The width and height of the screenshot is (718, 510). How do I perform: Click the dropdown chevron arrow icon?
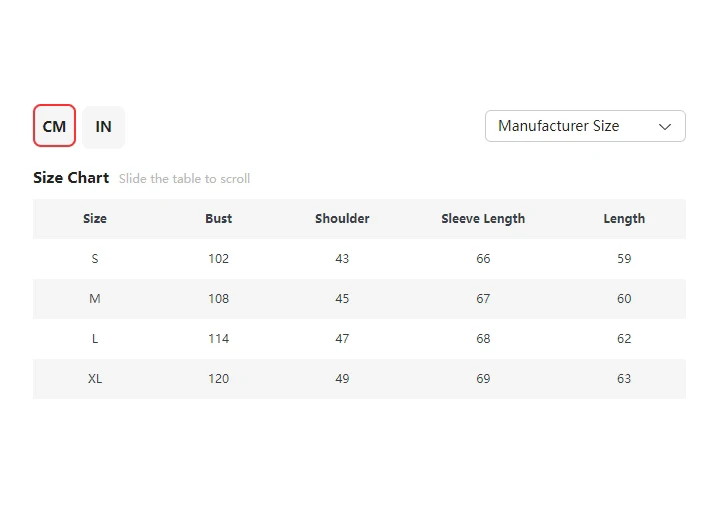click(x=665, y=126)
